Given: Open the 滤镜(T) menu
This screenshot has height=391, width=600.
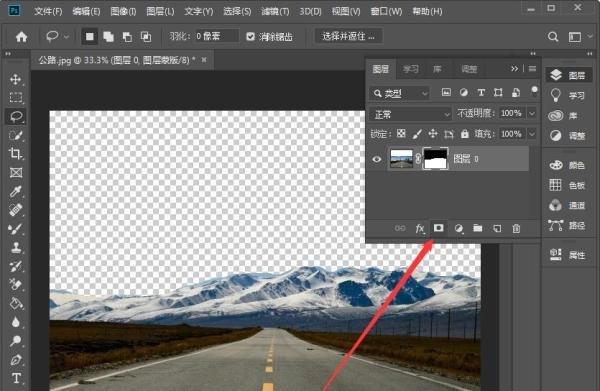Looking at the screenshot, I should point(275,11).
